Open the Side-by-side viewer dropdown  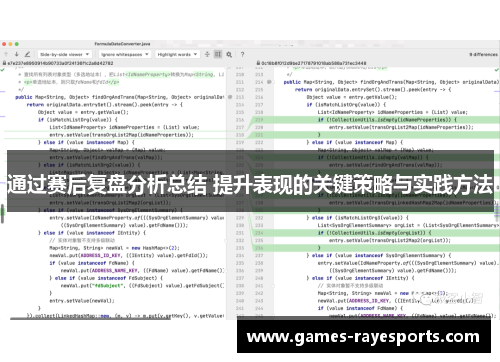tap(64, 54)
